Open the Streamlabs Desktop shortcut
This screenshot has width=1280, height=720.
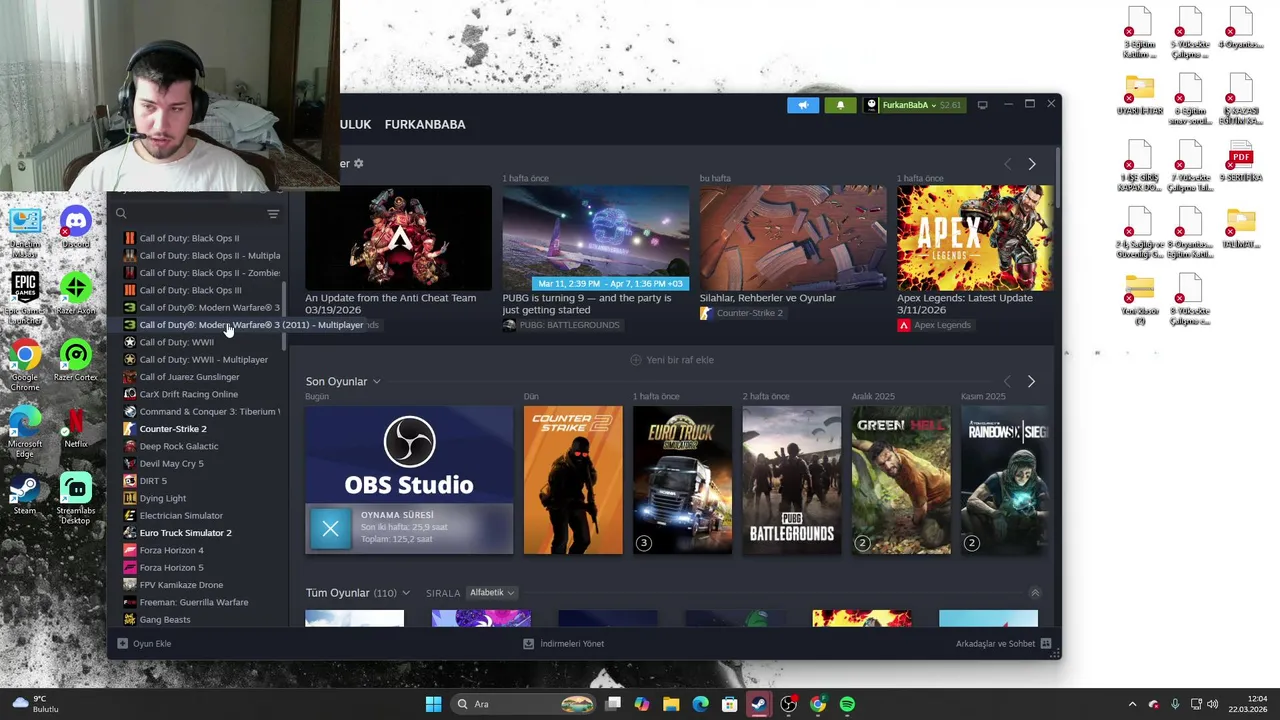[x=75, y=500]
